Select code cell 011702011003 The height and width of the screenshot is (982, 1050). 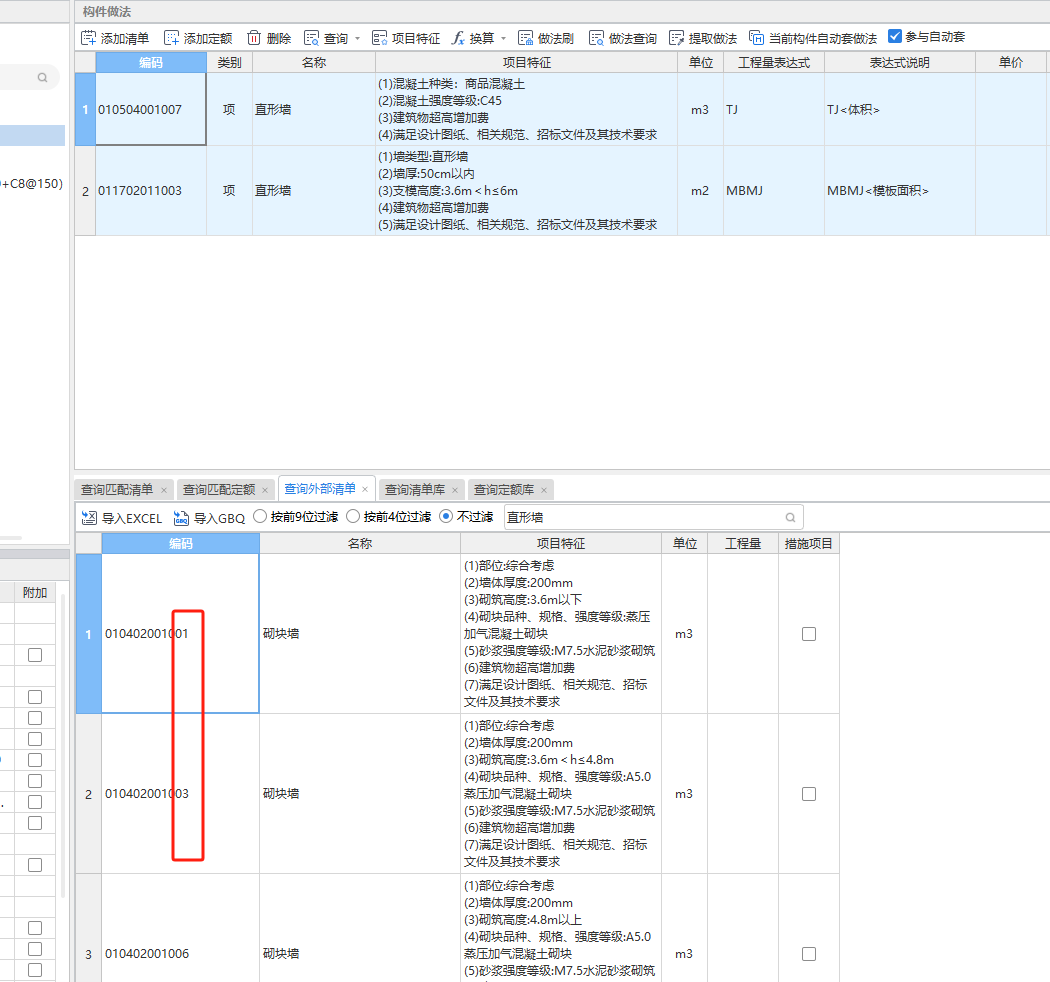click(151, 191)
